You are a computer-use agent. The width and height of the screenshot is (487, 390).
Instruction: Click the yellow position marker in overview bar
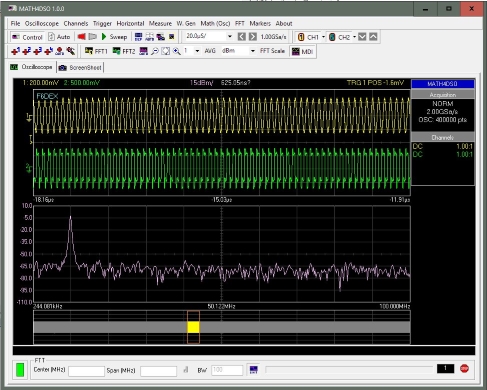coord(193,327)
